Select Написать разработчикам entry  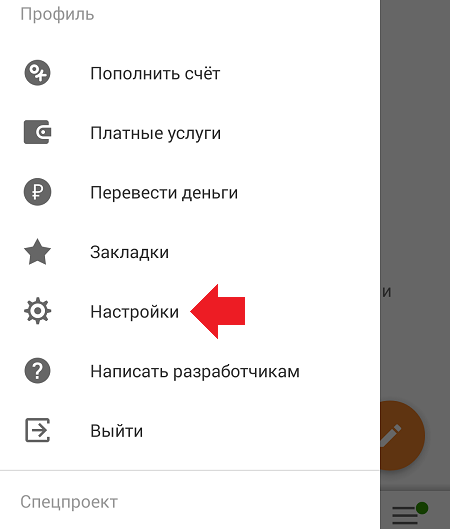[190, 371]
